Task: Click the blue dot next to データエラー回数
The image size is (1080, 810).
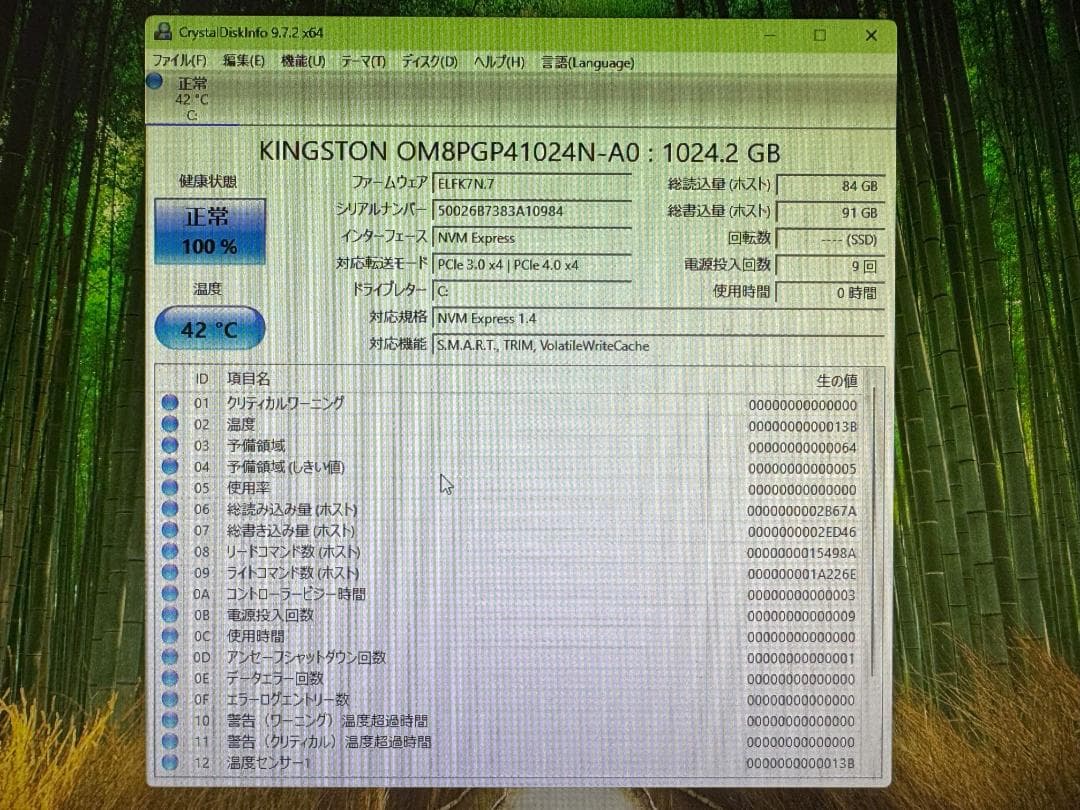Action: (169, 678)
